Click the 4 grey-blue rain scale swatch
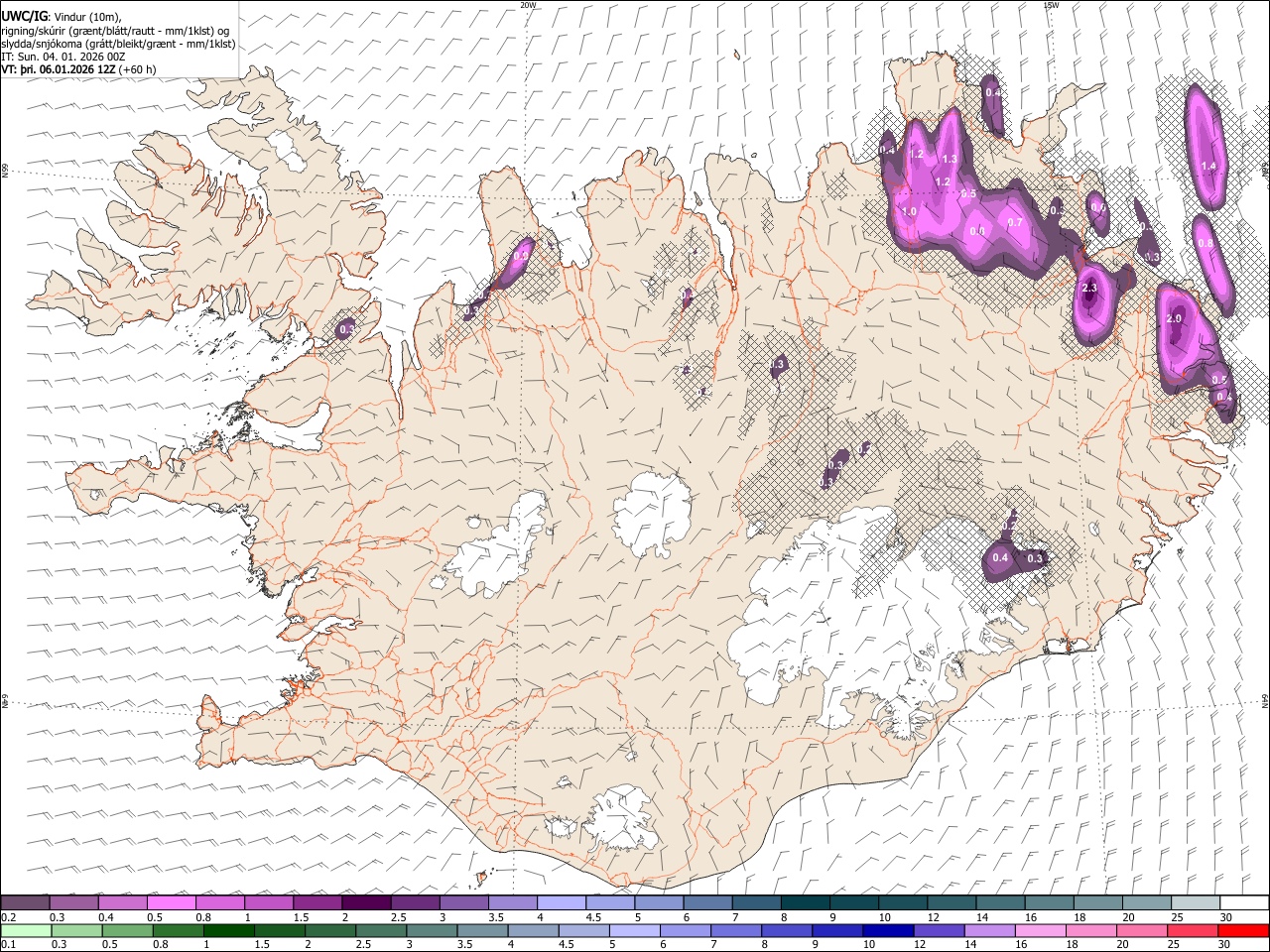The width and height of the screenshot is (1270, 952). [532, 930]
